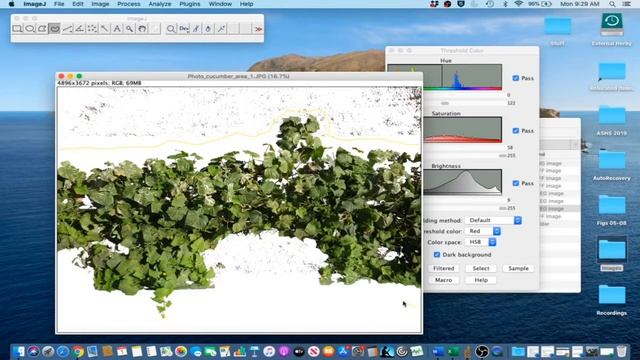
Task: Open the Time Machine external drive icon
Action: pos(611,29)
